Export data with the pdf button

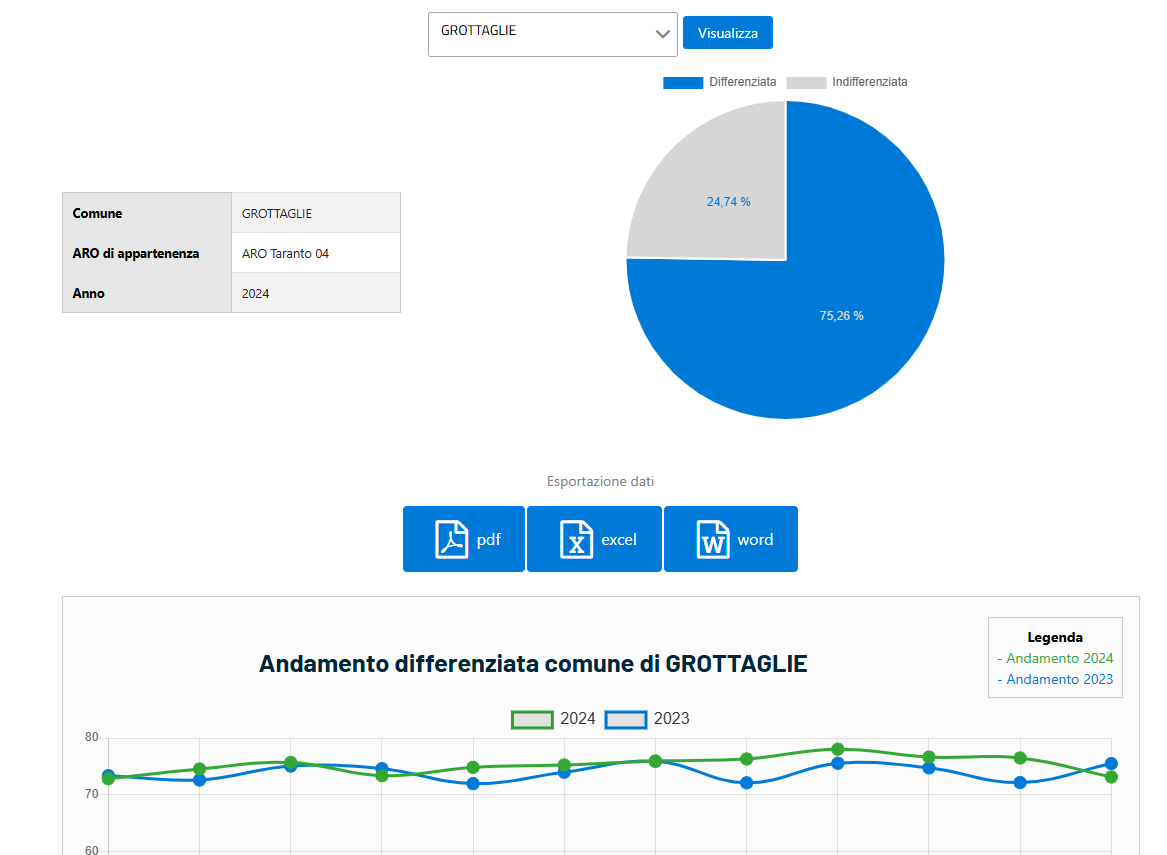[464, 539]
